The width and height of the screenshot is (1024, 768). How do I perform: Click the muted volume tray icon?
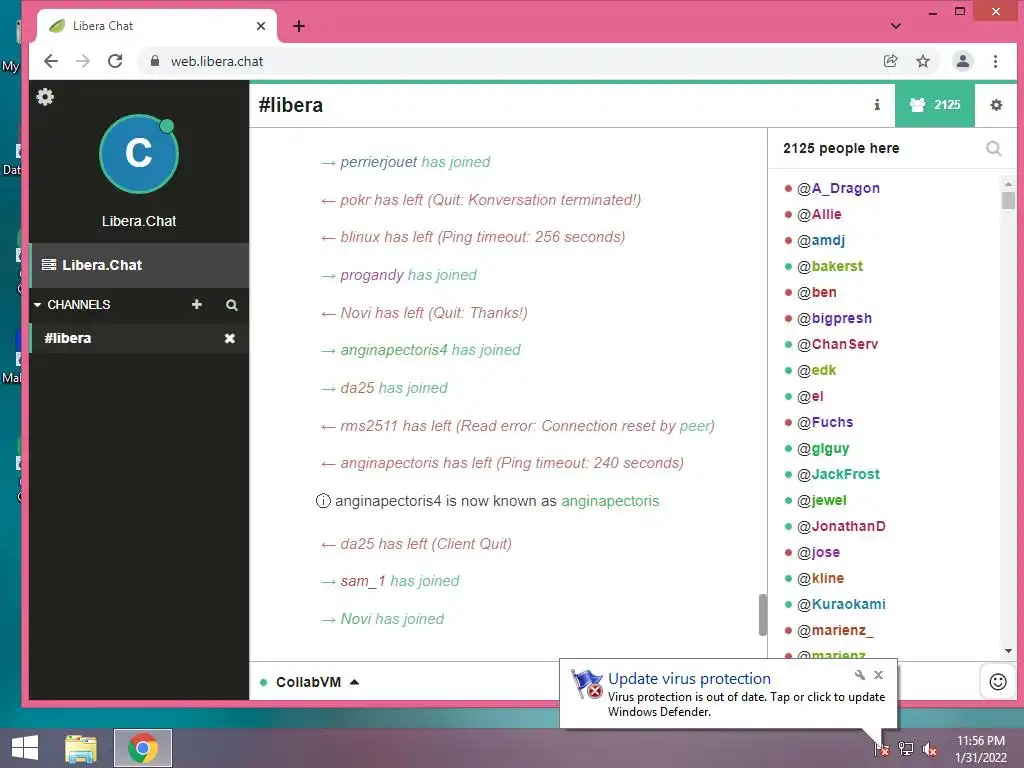[x=929, y=749]
